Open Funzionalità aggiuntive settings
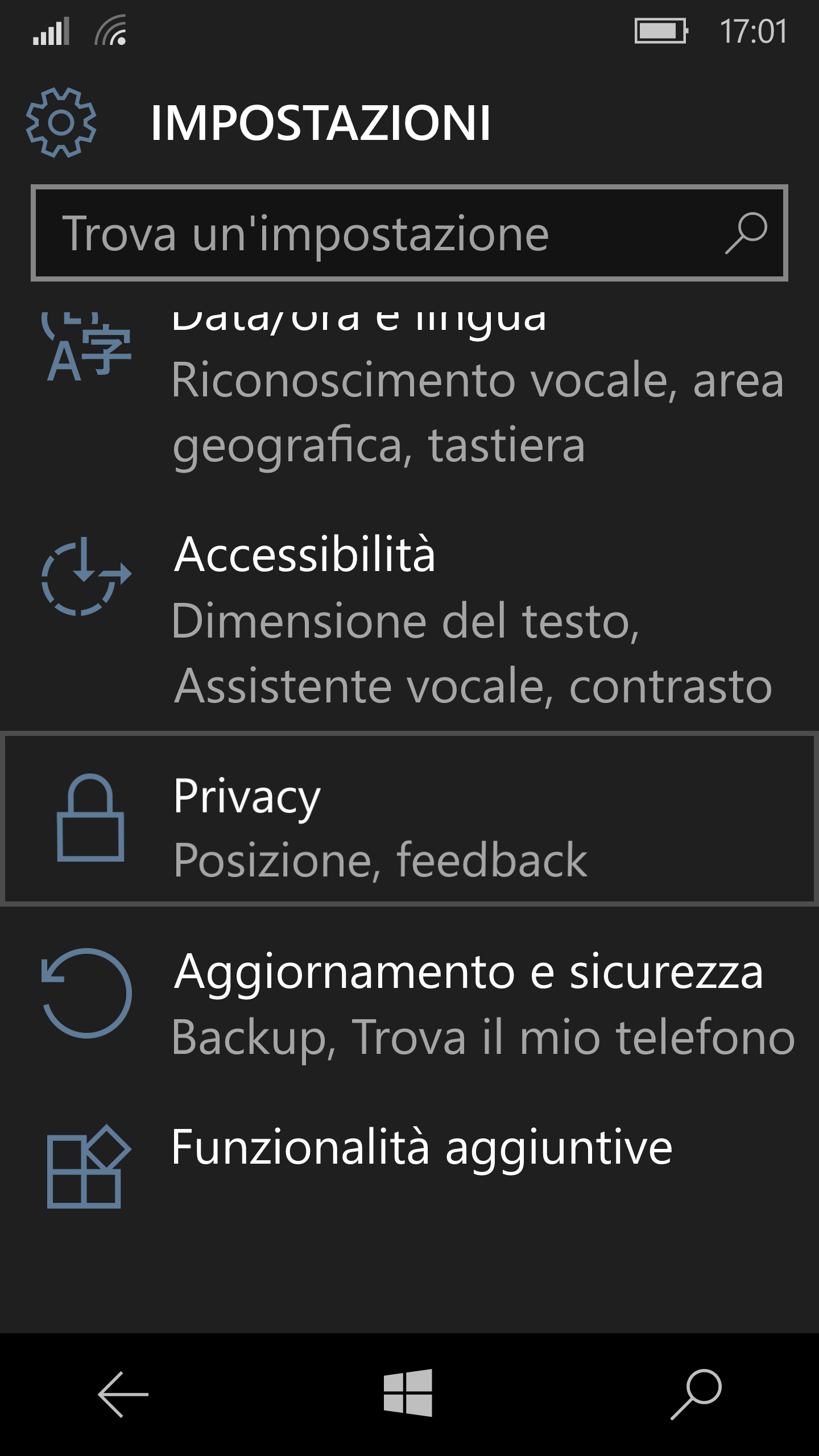Screen dimensions: 819x1456 (x=421, y=1148)
